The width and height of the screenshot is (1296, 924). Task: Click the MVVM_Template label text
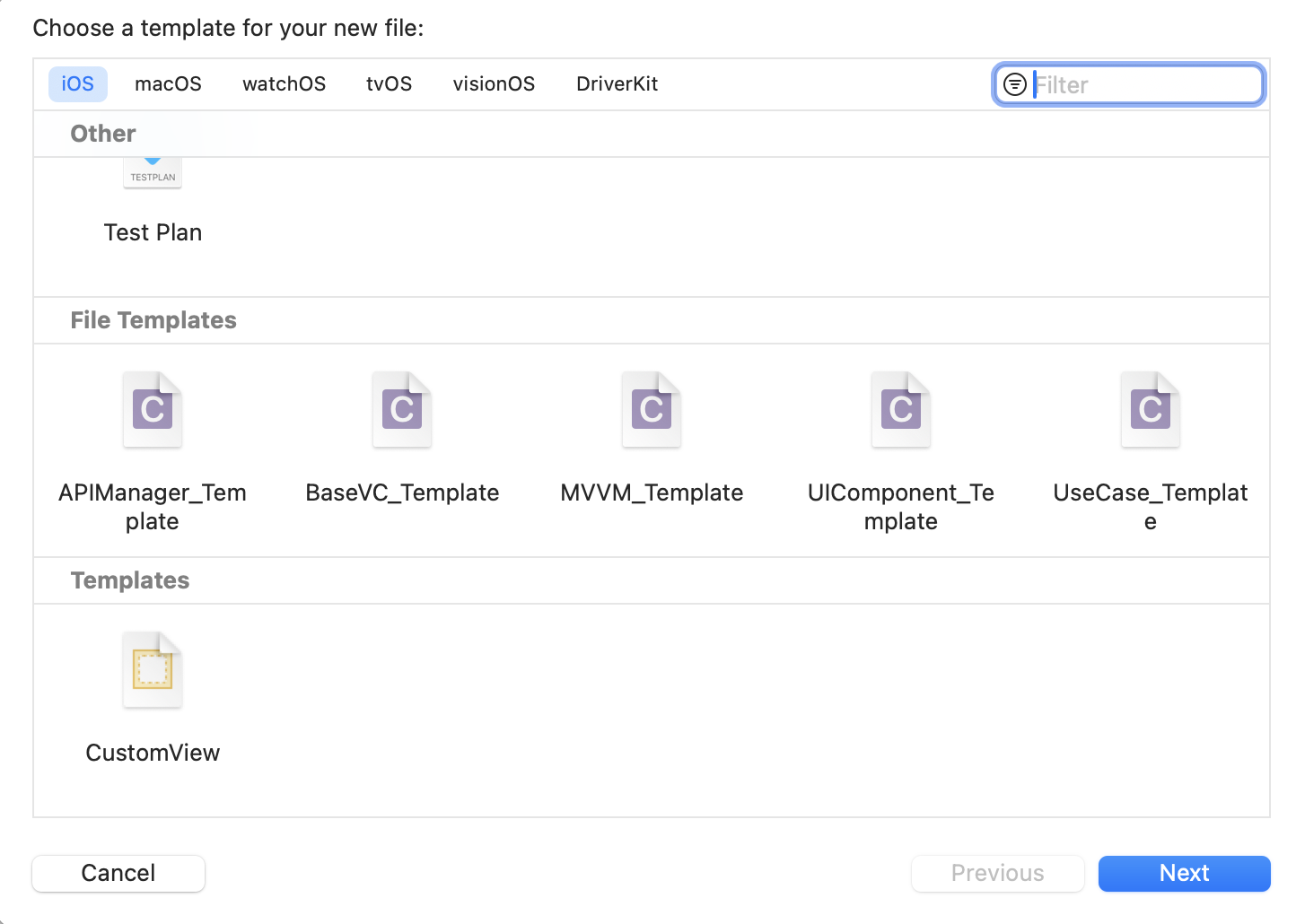click(652, 493)
